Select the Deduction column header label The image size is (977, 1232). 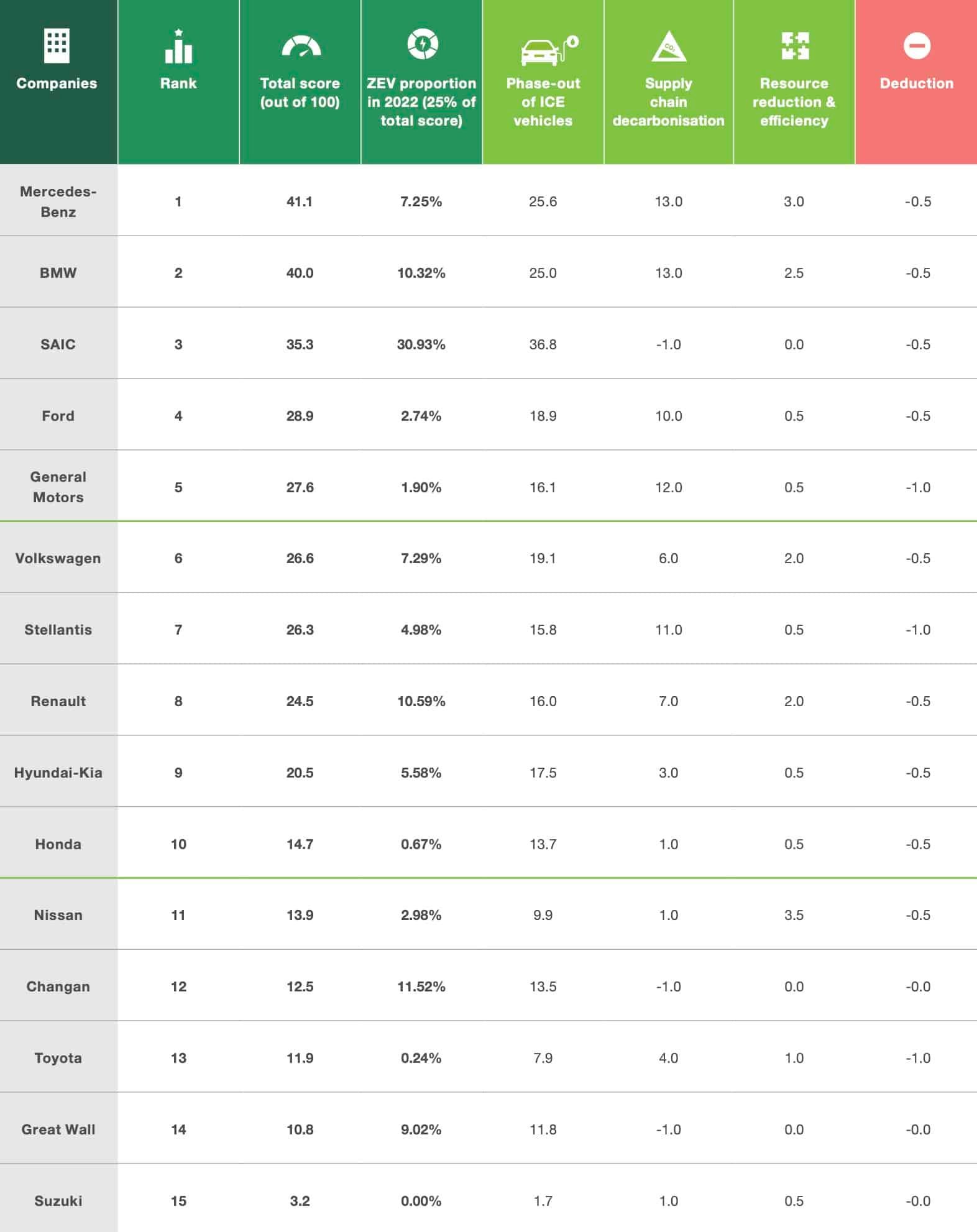[917, 83]
